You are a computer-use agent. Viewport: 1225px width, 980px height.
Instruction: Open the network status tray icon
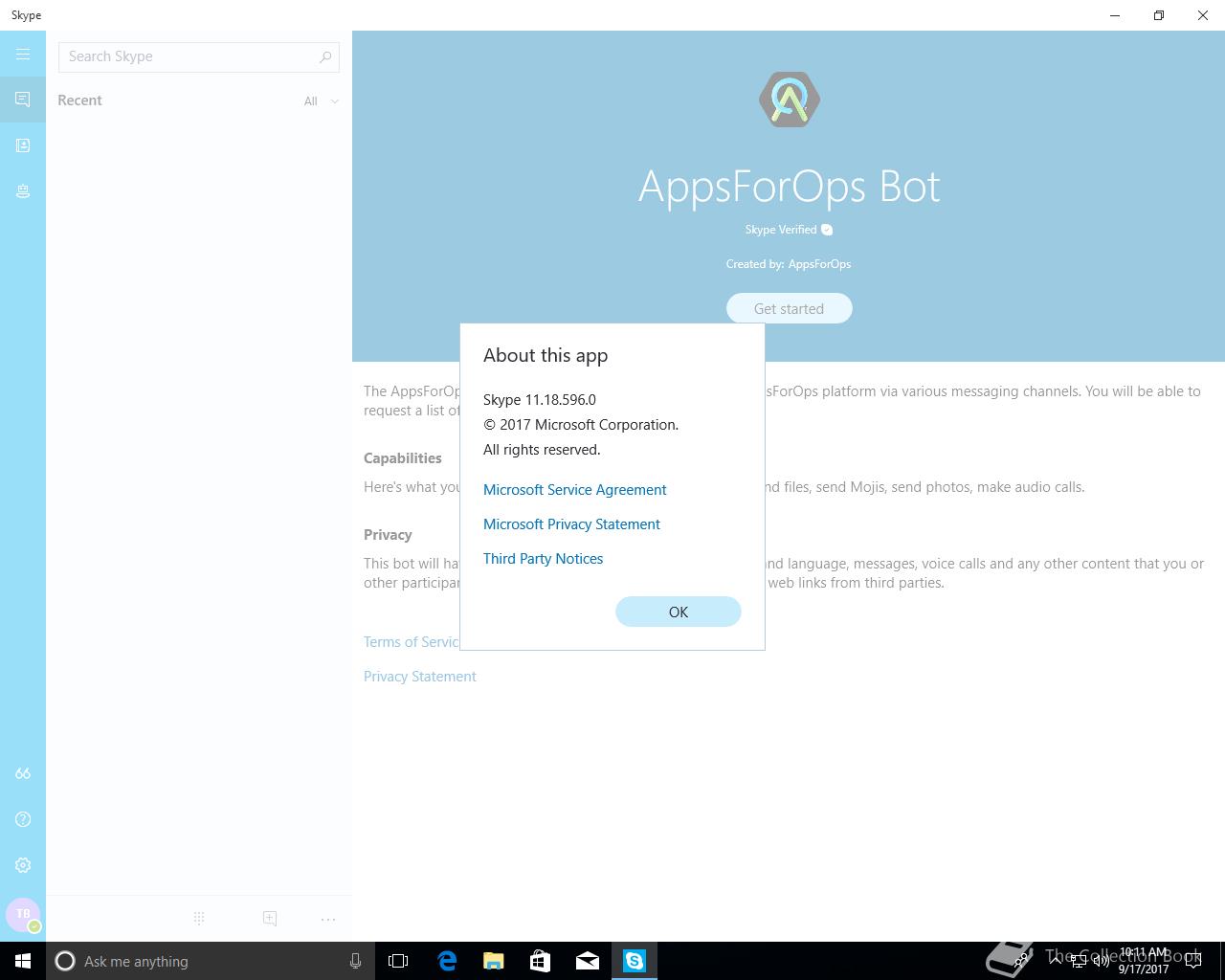click(1080, 961)
